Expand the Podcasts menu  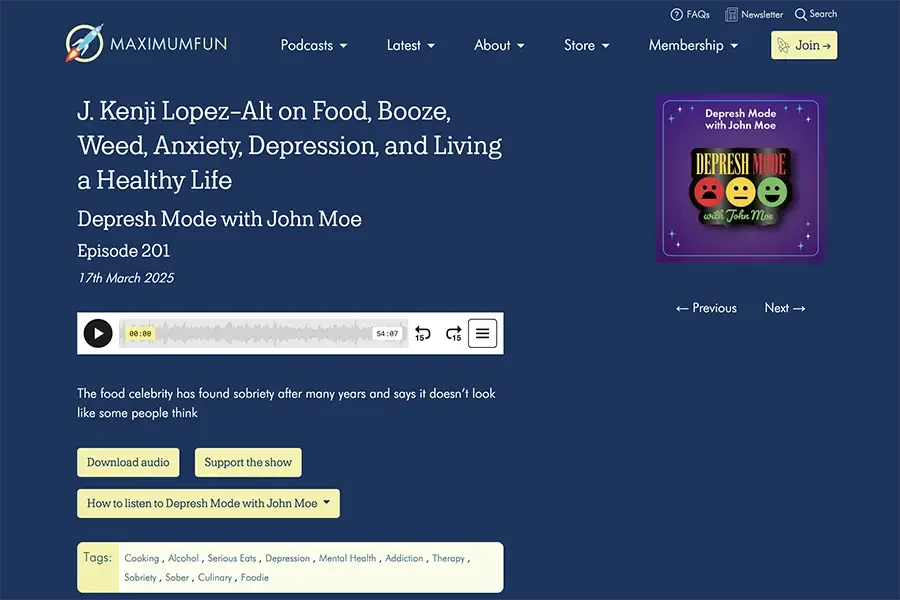313,45
